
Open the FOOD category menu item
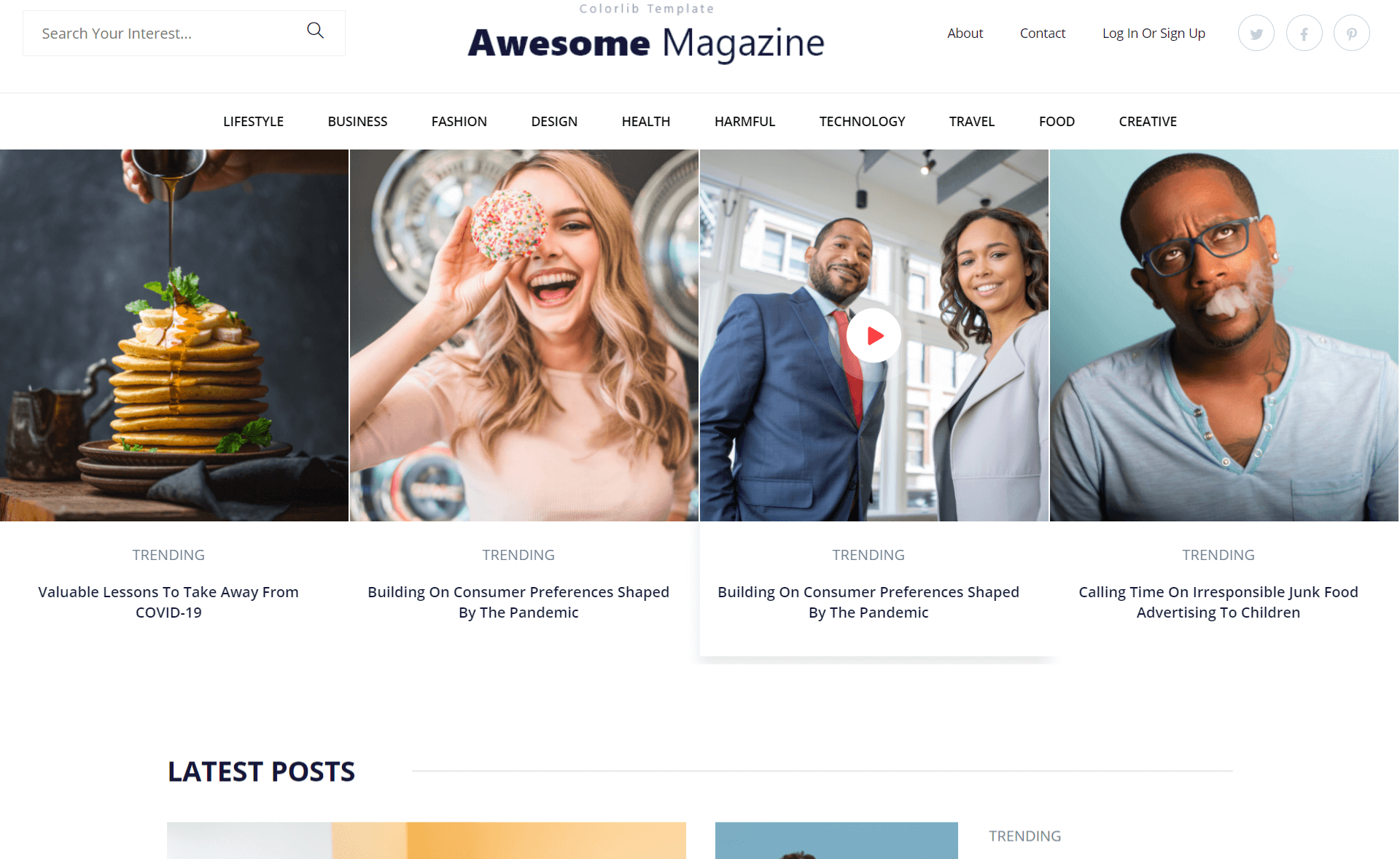1057,121
